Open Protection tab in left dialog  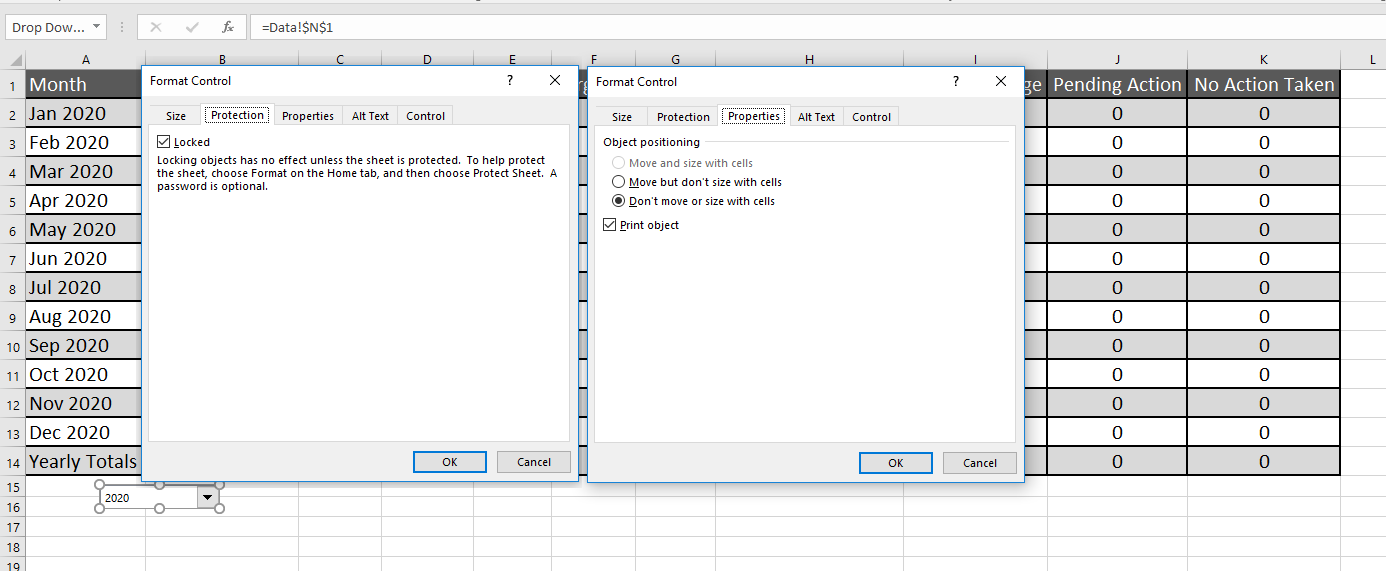pos(237,115)
